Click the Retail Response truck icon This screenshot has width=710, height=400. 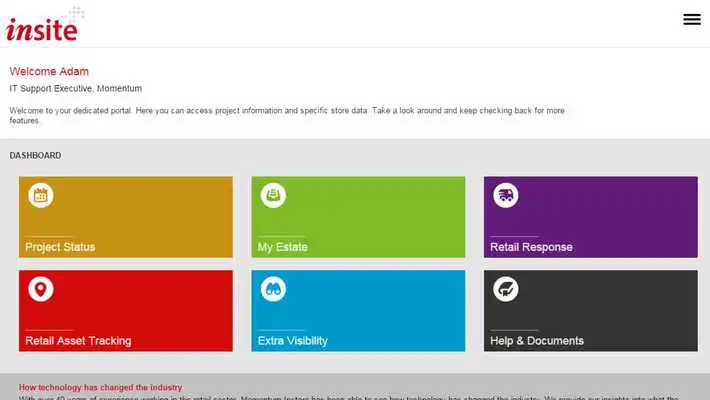[x=506, y=195]
